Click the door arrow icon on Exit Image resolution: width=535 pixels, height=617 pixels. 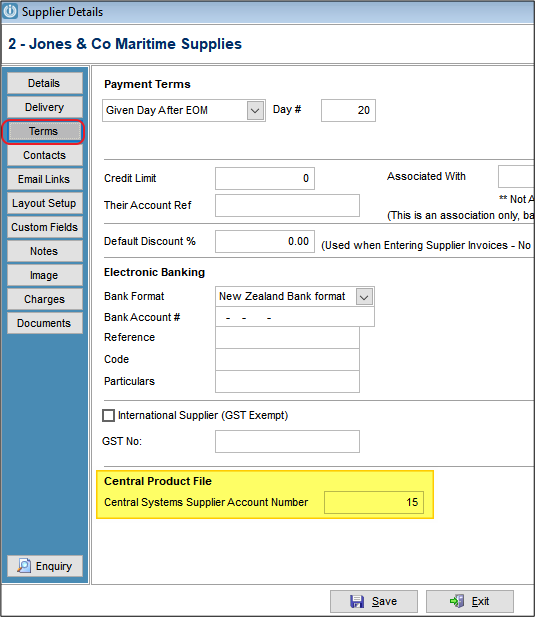pos(457,601)
